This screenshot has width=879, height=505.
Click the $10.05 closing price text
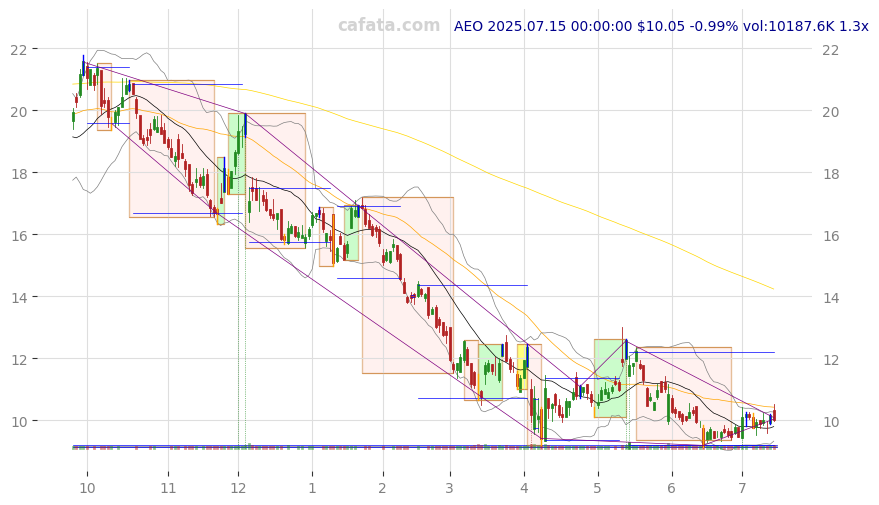[x=661, y=26]
